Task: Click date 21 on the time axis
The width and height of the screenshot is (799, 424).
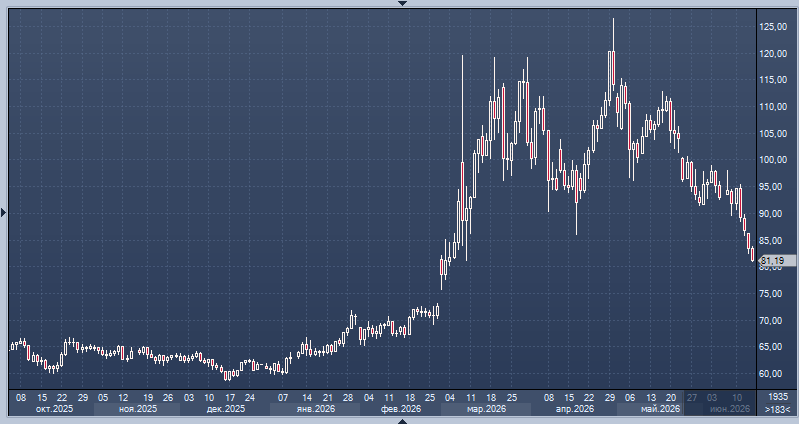Action: pos(328,398)
